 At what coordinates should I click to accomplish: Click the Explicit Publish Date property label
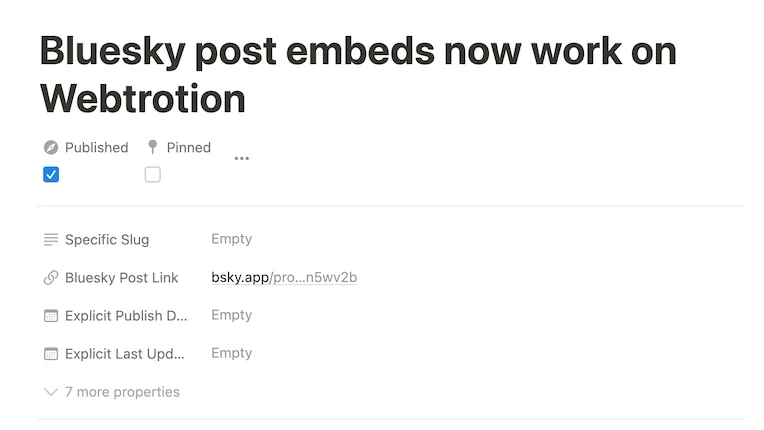(126, 316)
